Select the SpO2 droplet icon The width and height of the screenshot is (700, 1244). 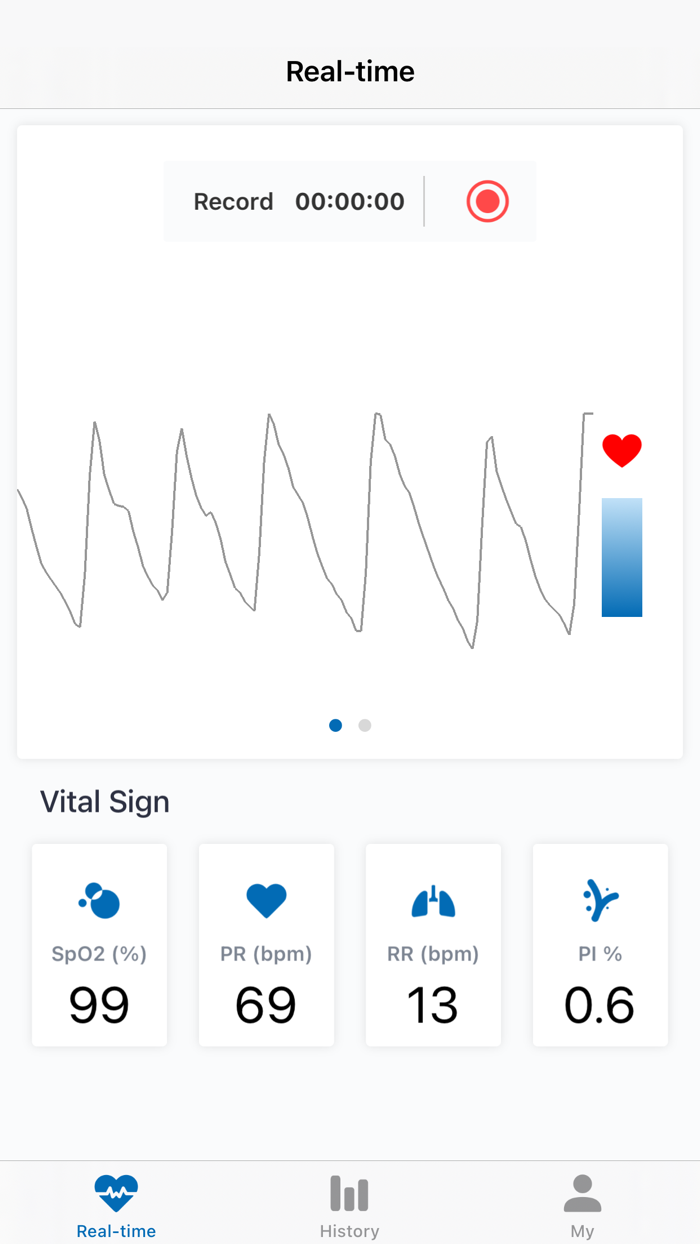click(99, 899)
